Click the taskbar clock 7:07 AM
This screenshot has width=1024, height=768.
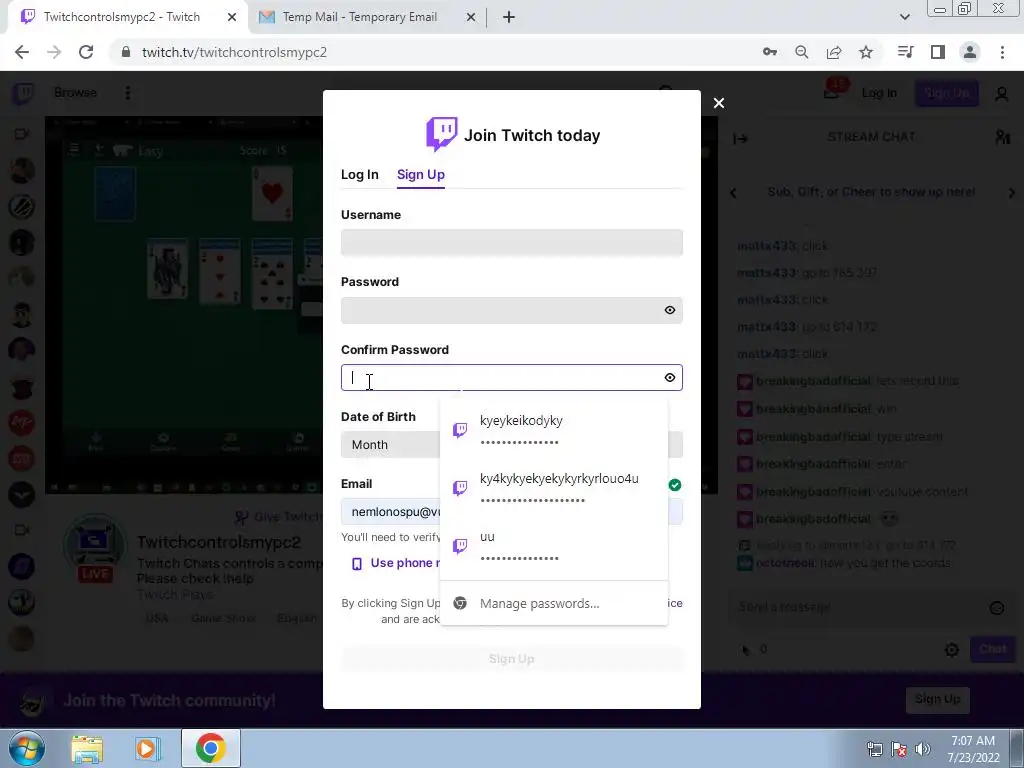973,741
